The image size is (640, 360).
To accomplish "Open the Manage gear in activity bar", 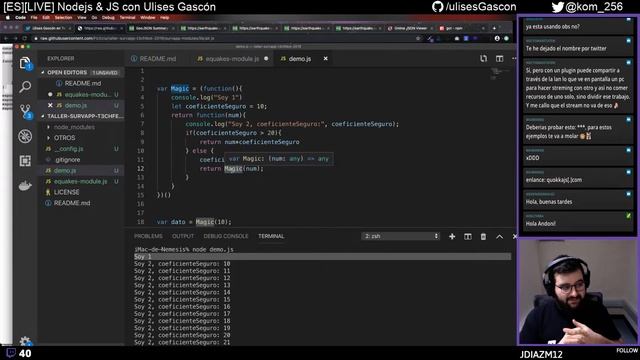I will coord(25,341).
